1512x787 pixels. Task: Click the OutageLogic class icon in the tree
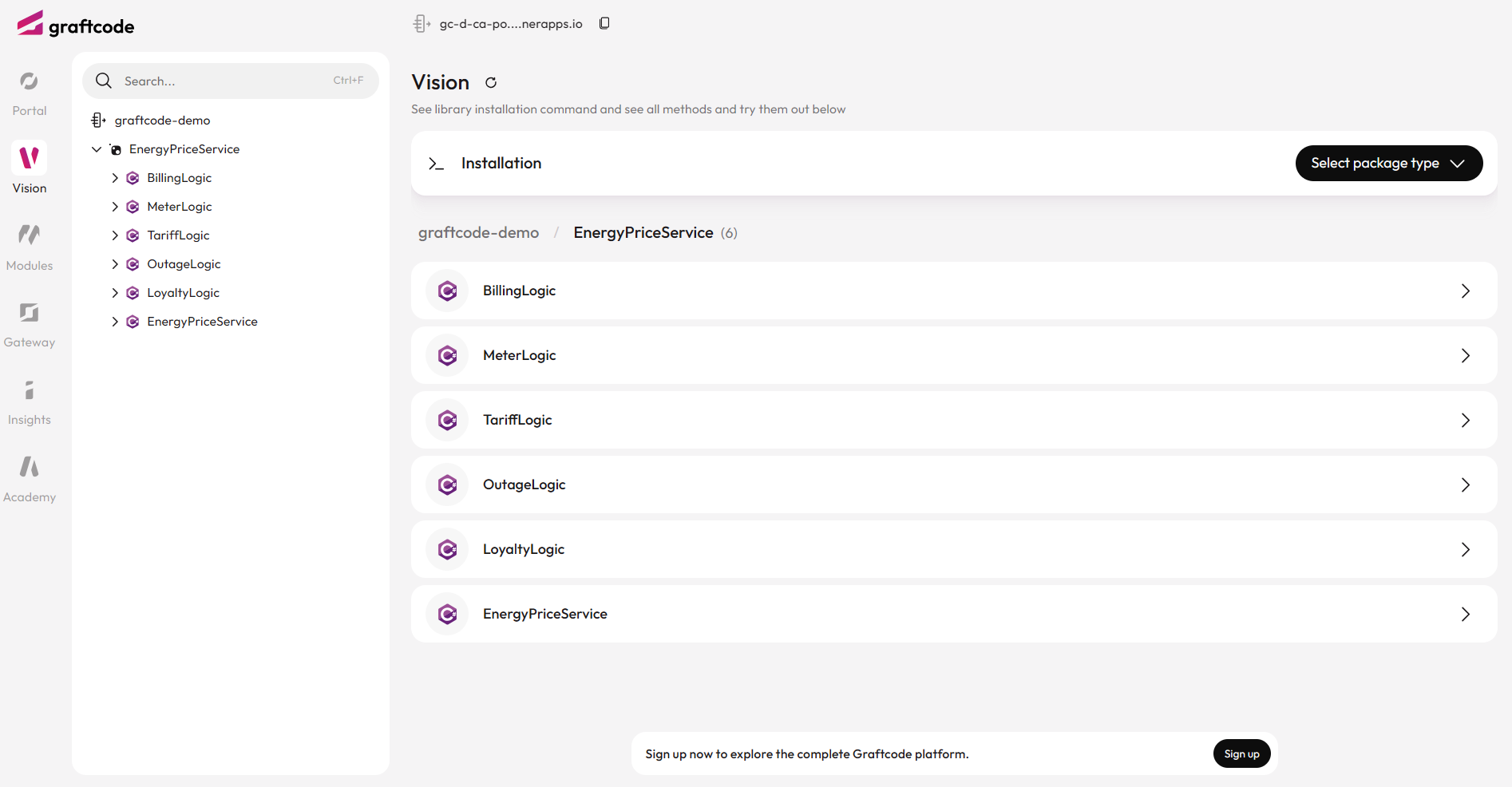[133, 264]
